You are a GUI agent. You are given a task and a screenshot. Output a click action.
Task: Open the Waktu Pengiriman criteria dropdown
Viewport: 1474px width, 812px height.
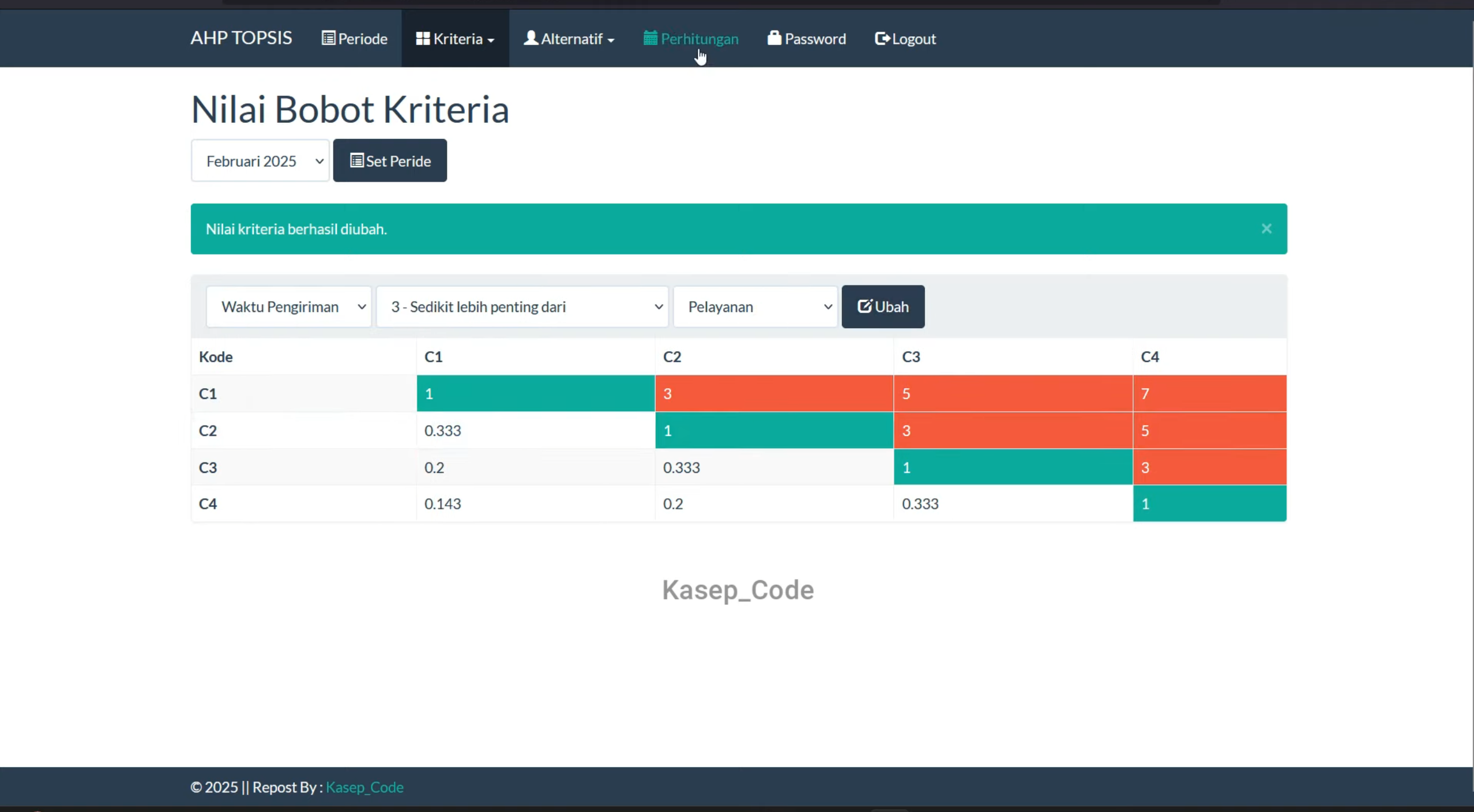[288, 306]
